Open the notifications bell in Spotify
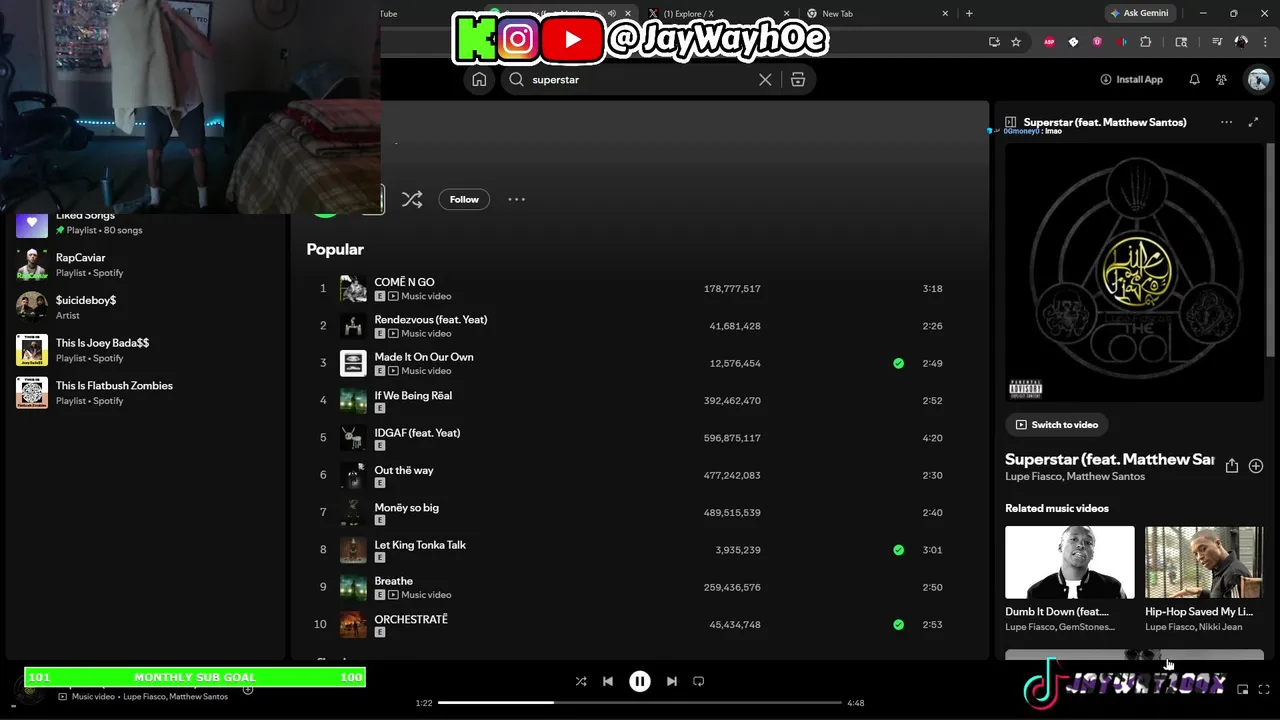 click(x=1194, y=80)
